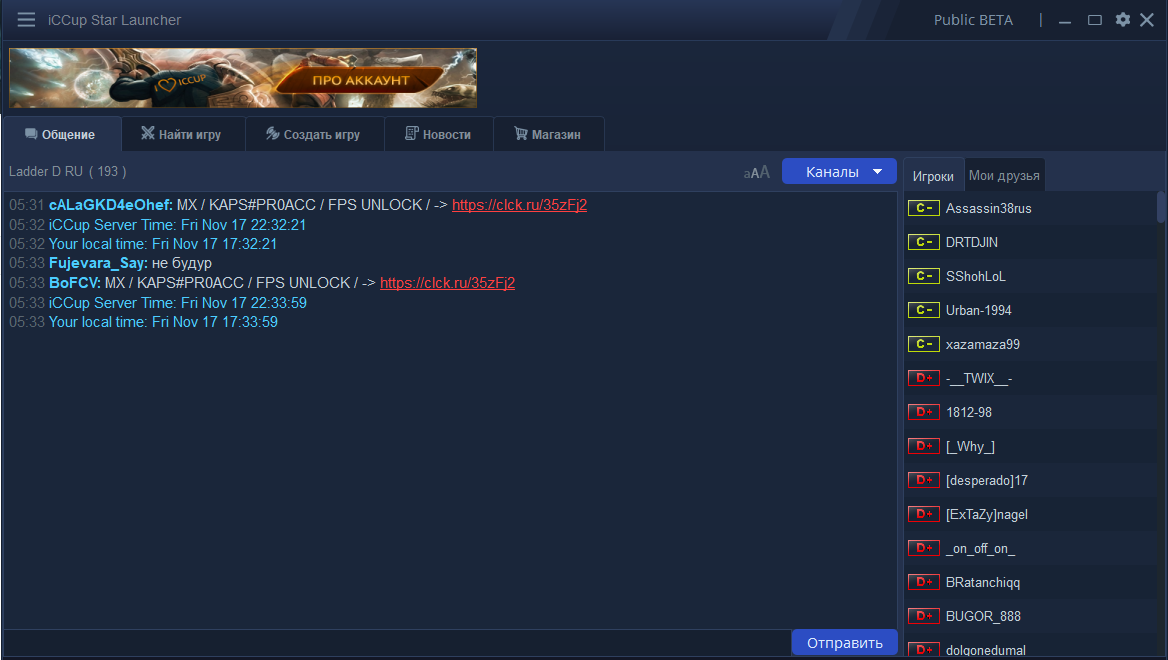Click the C- rank badge beside SShohLoL
Screen dimensions: 1168x660
coord(924,276)
